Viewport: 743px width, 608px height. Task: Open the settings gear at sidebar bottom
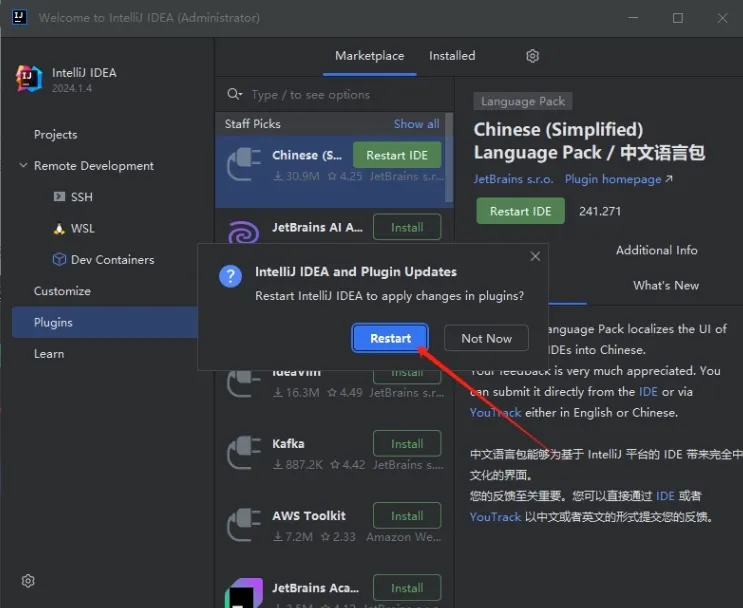click(x=28, y=581)
